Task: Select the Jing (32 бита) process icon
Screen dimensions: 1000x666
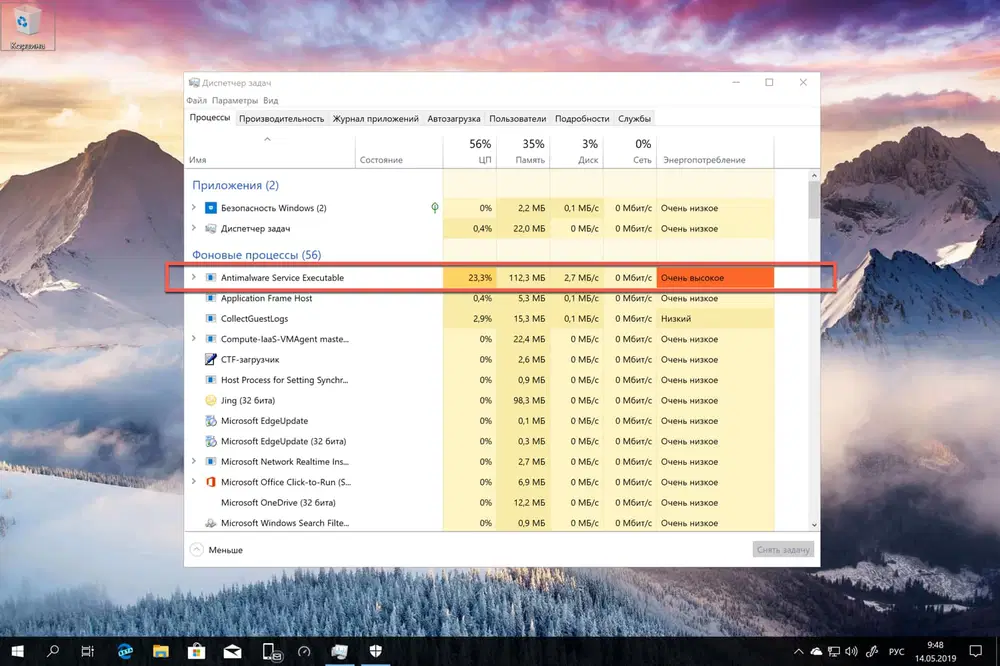Action: (x=210, y=400)
